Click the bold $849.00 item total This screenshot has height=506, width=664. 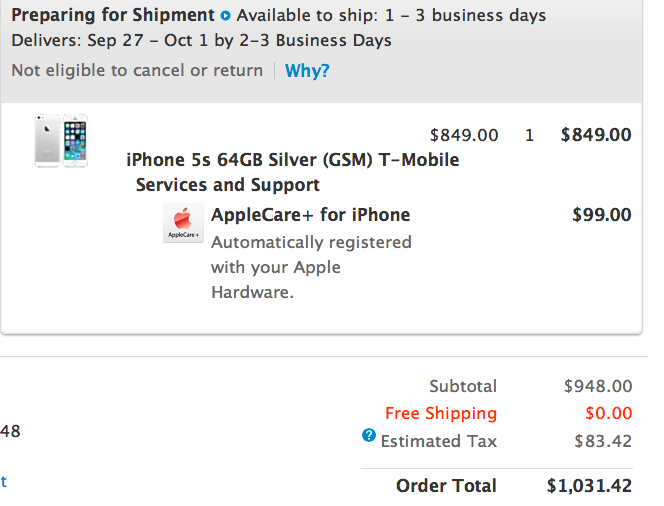coord(596,135)
